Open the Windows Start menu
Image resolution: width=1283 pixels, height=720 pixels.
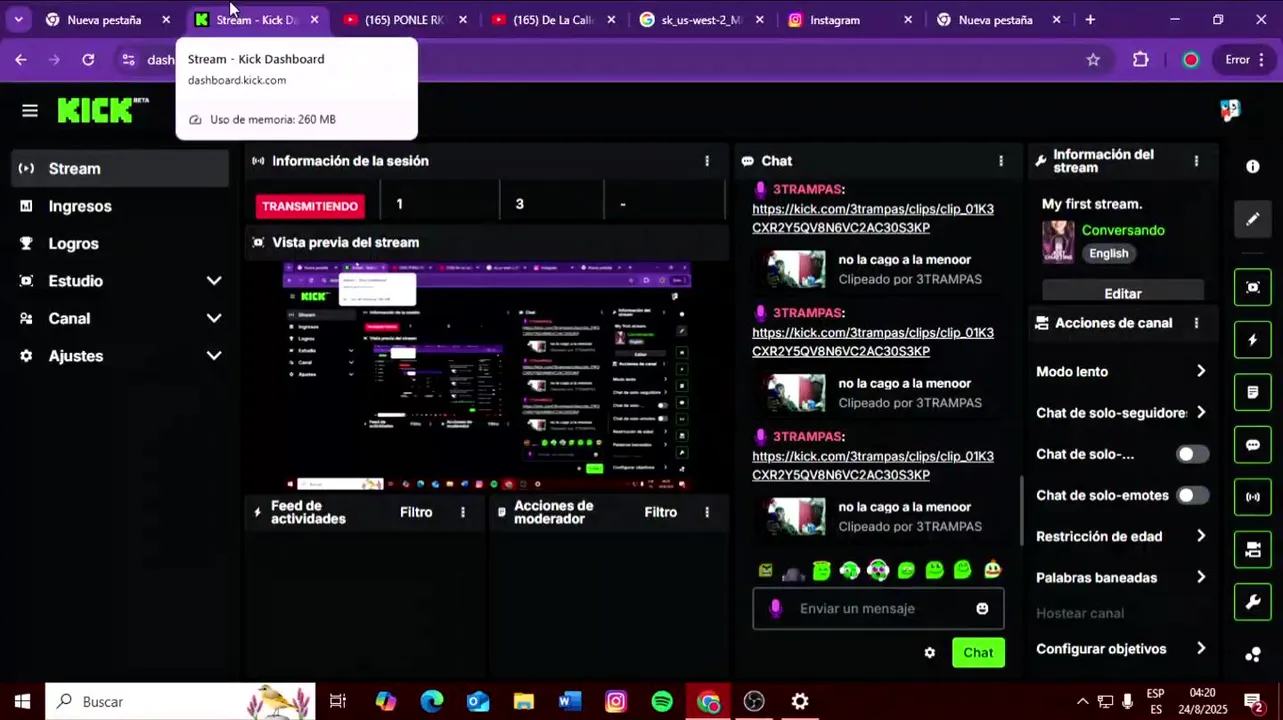(22, 702)
